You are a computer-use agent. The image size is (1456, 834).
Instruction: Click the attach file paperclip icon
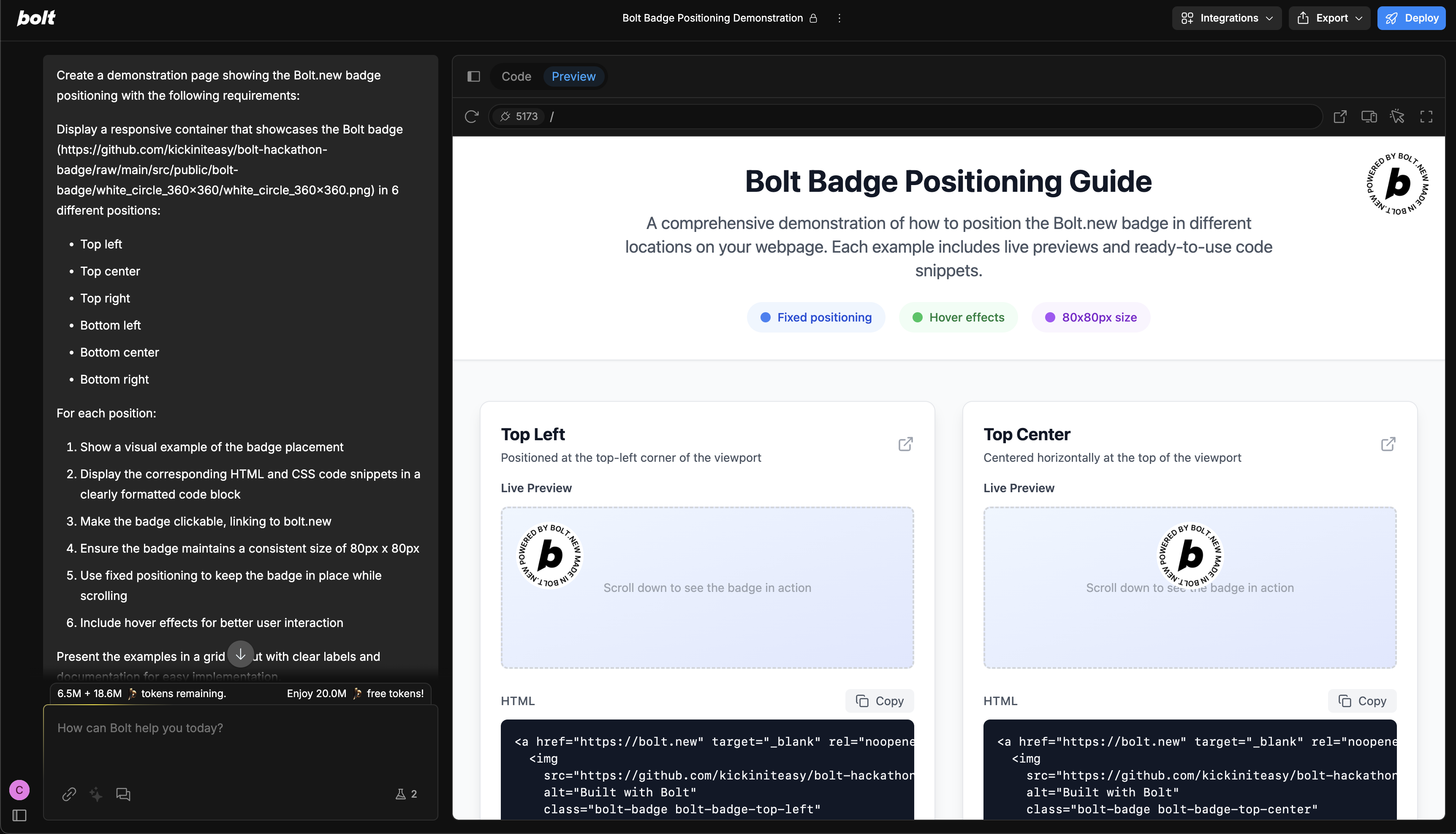click(x=69, y=794)
